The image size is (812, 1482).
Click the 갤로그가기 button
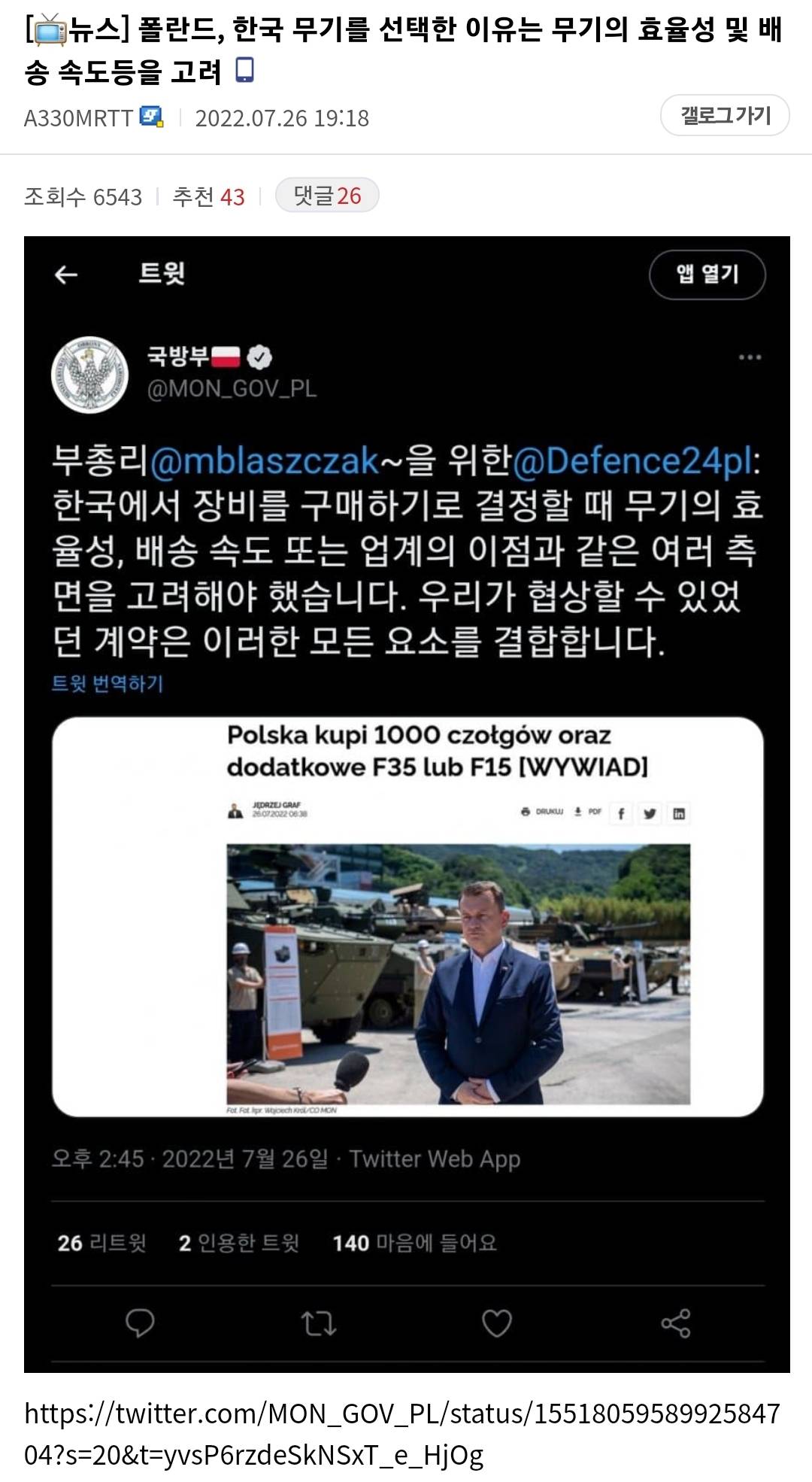pyautogui.click(x=725, y=116)
